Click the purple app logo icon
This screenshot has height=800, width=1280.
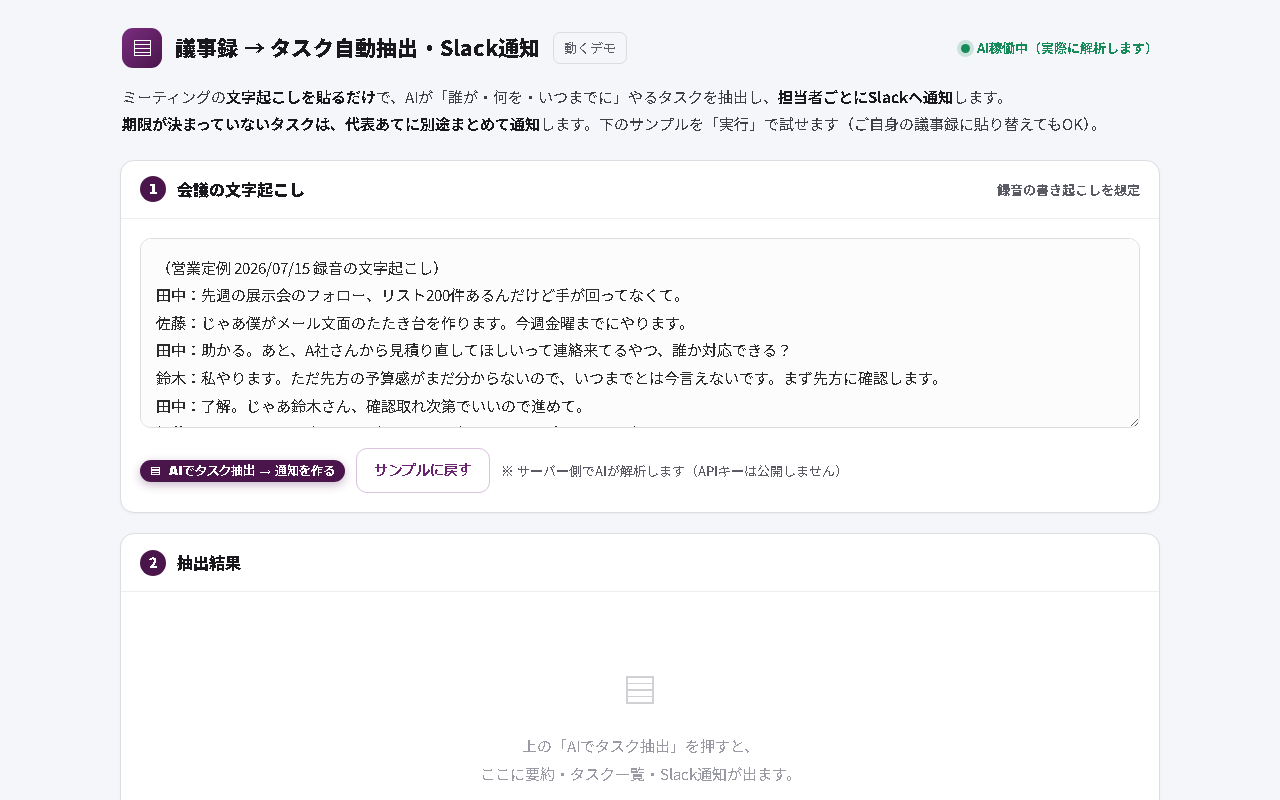142,48
